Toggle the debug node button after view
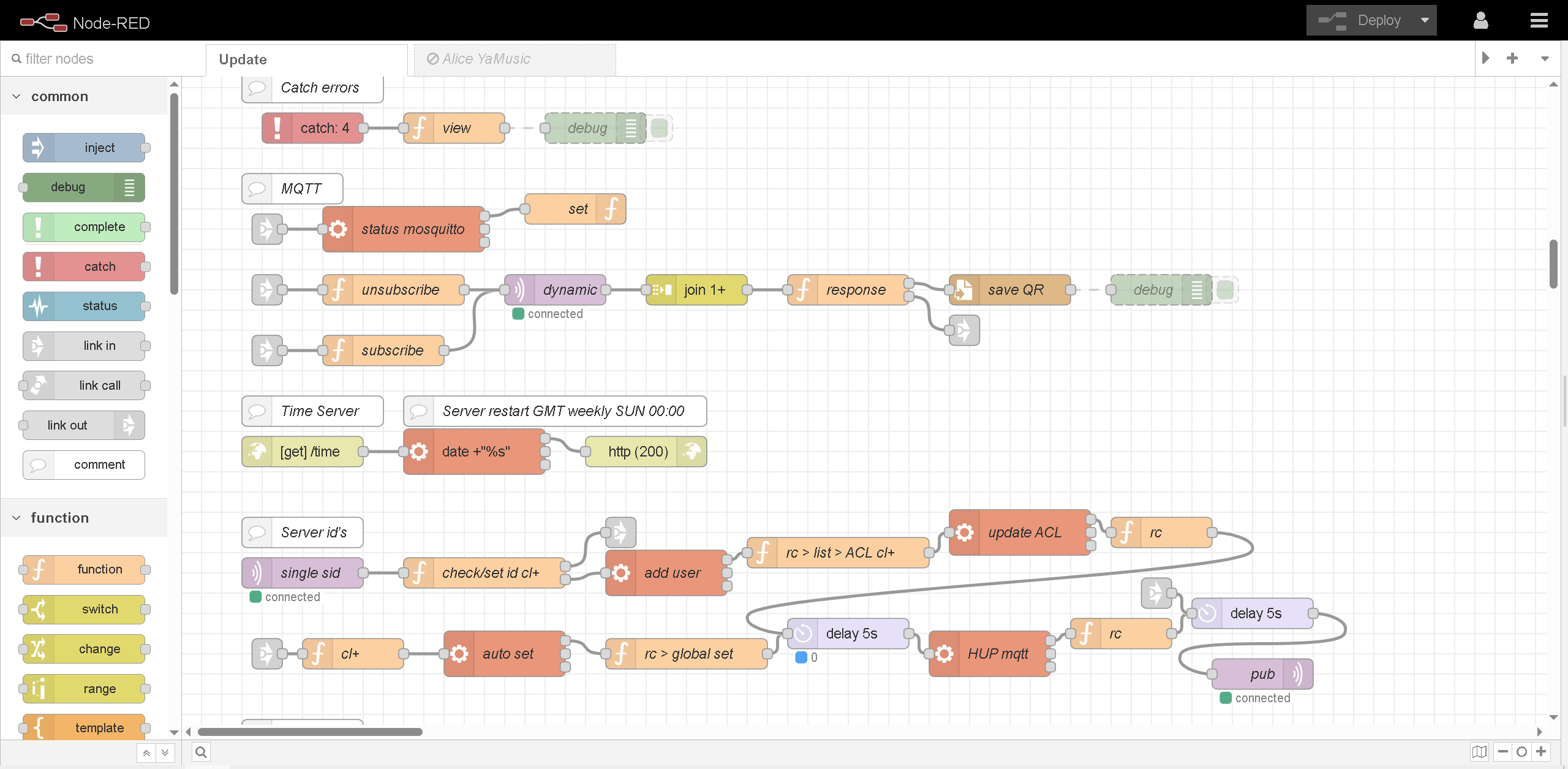1568x769 pixels. tap(660, 128)
